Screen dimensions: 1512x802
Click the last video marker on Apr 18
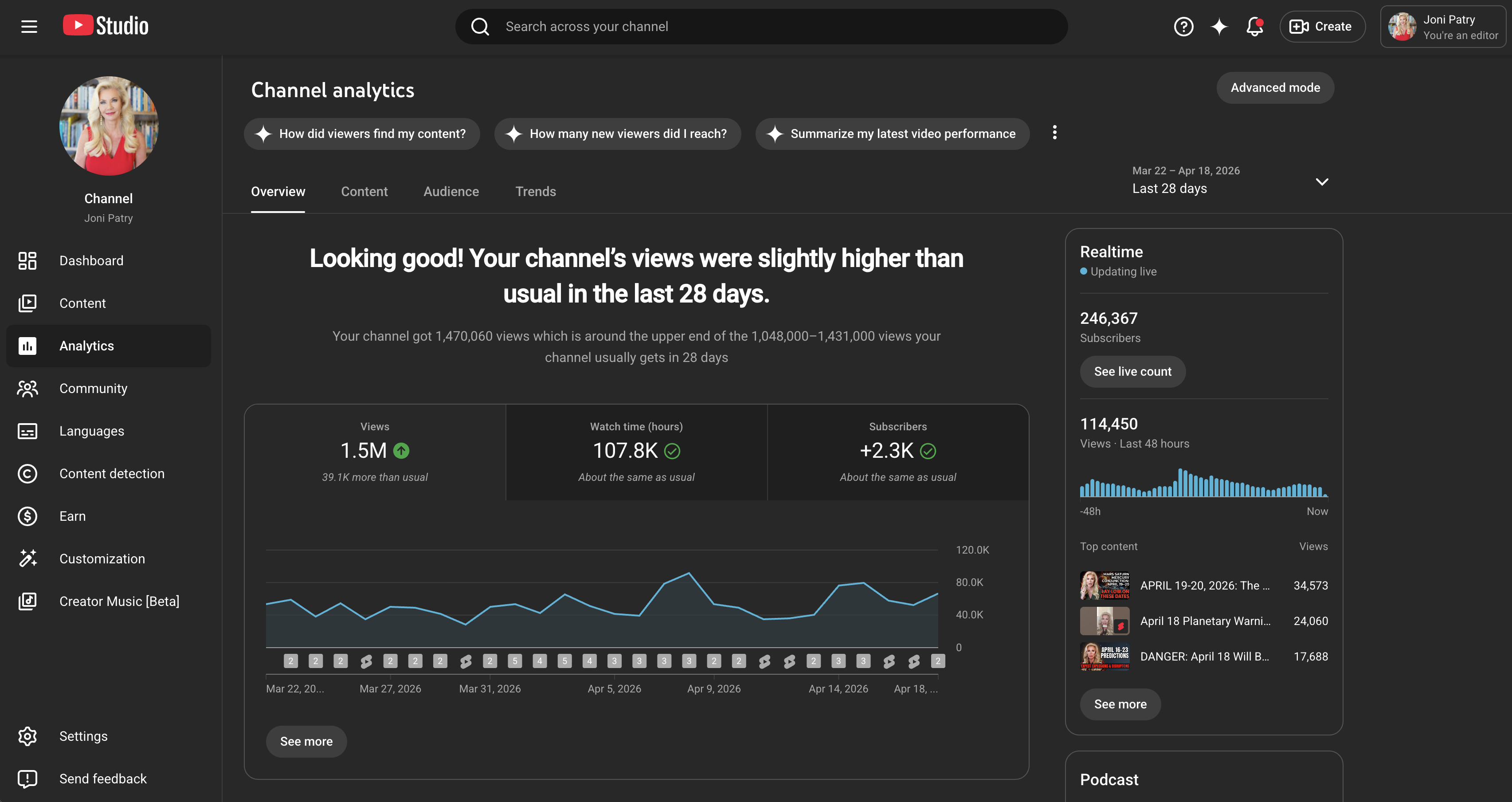938,661
